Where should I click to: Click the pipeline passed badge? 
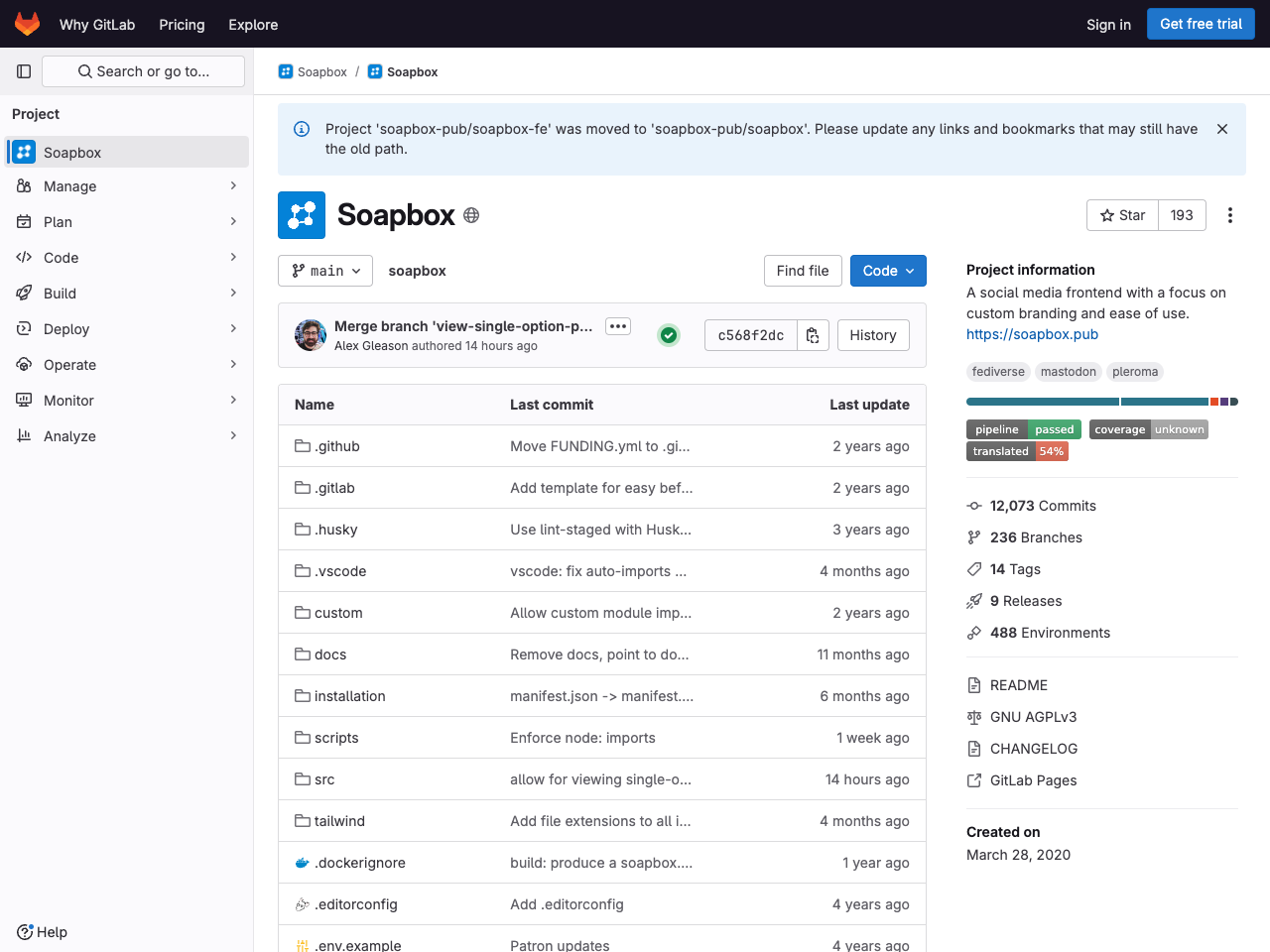pyautogui.click(x=1024, y=429)
